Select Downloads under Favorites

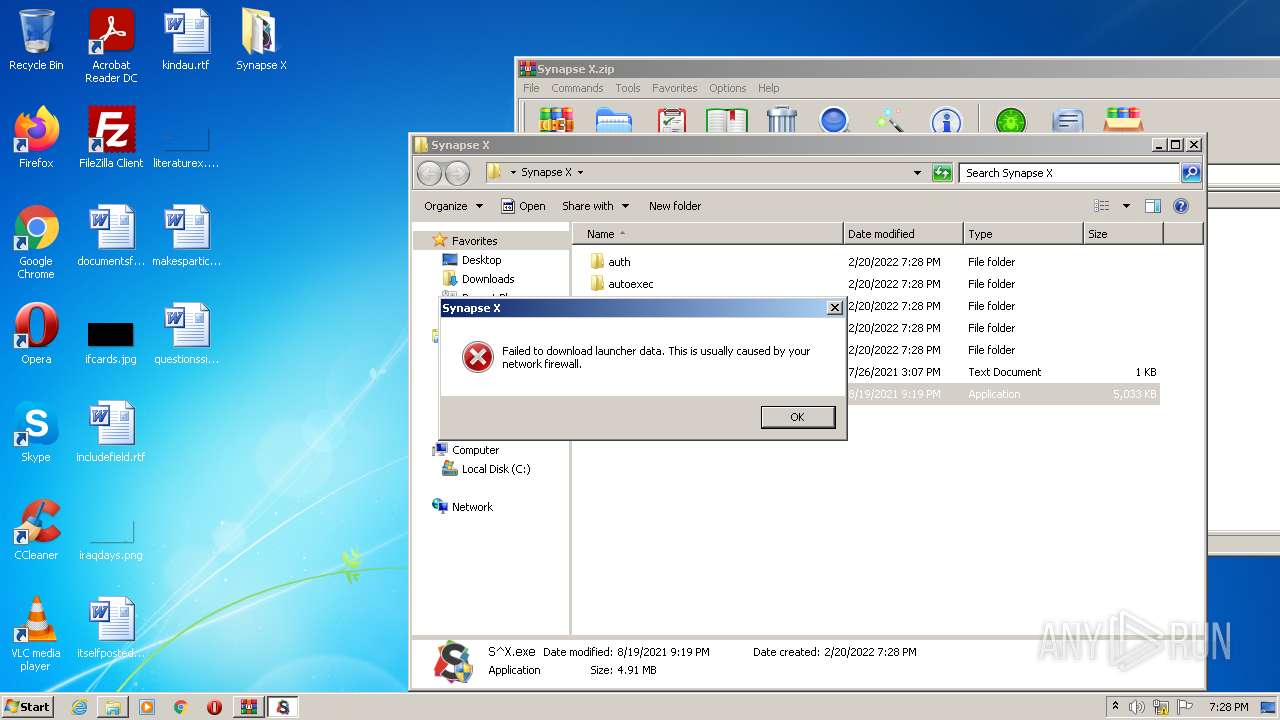[x=487, y=279]
